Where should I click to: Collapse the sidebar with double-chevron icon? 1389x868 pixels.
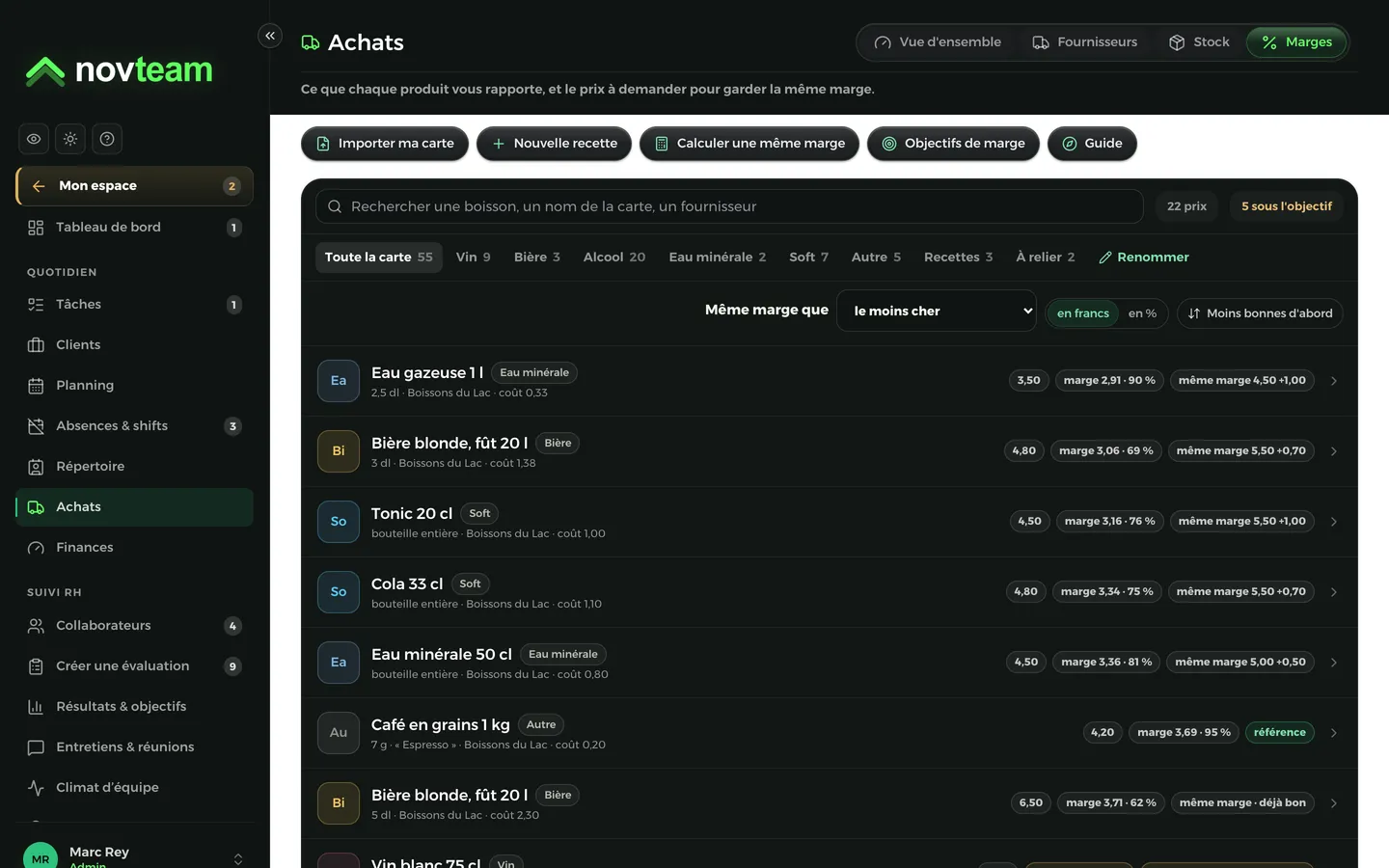point(270,36)
